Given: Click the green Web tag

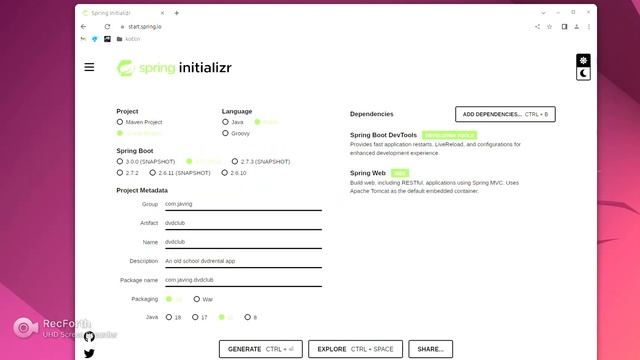Looking at the screenshot, I should (400, 173).
